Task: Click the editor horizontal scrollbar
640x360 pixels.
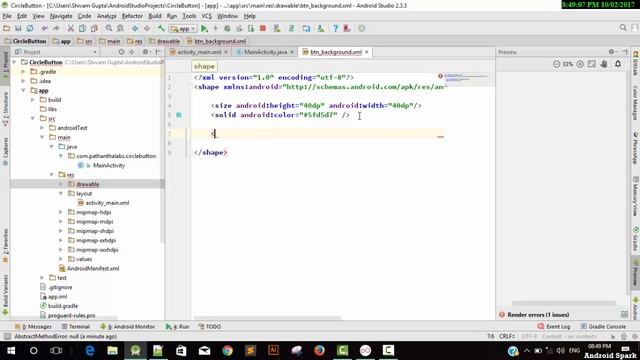Action: point(267,318)
